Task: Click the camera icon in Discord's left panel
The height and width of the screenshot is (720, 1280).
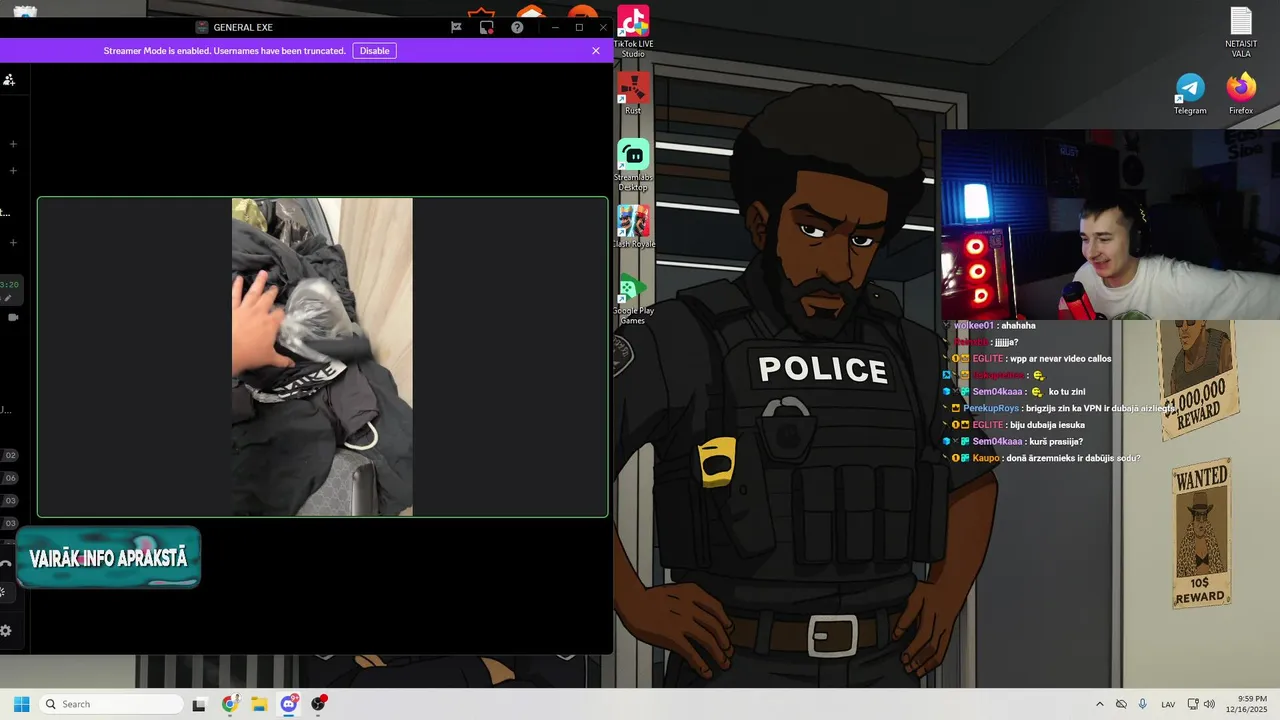Action: [13, 317]
